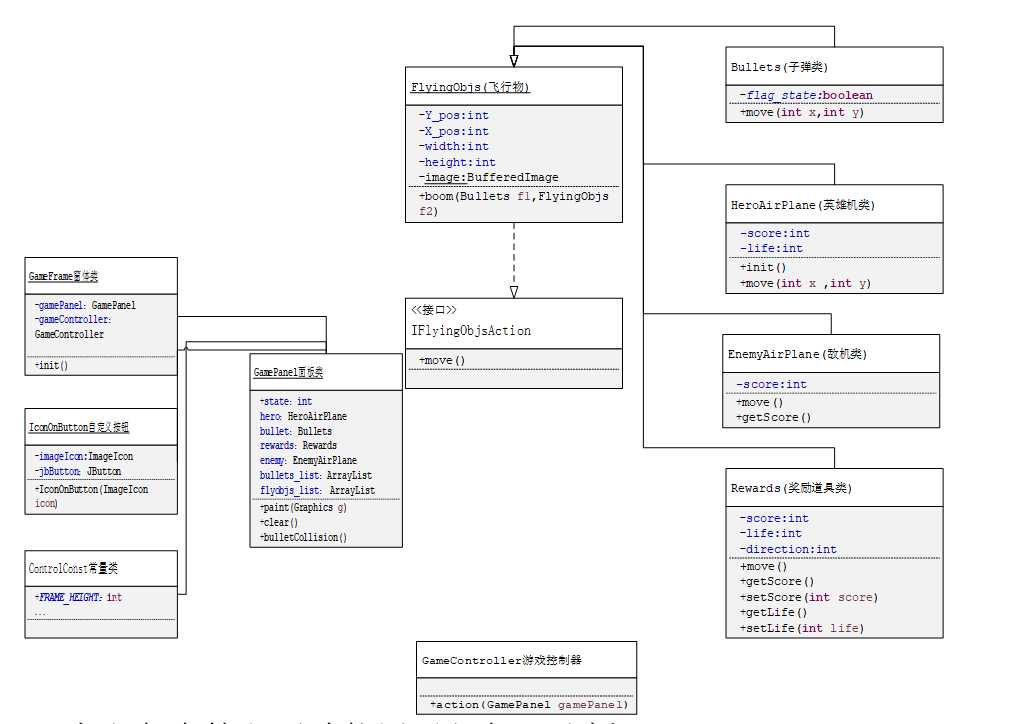Image resolution: width=1022 pixels, height=724 pixels.
Task: Click the -direction:int attribute
Action: tap(788, 549)
